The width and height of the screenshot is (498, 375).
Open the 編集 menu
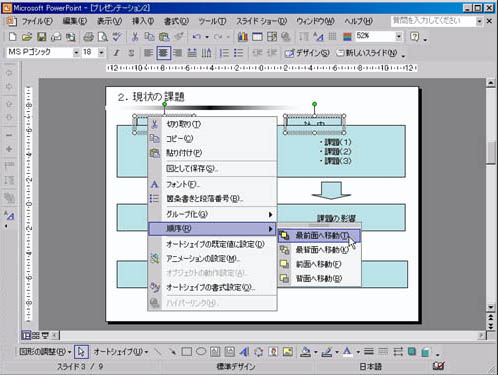click(75, 21)
